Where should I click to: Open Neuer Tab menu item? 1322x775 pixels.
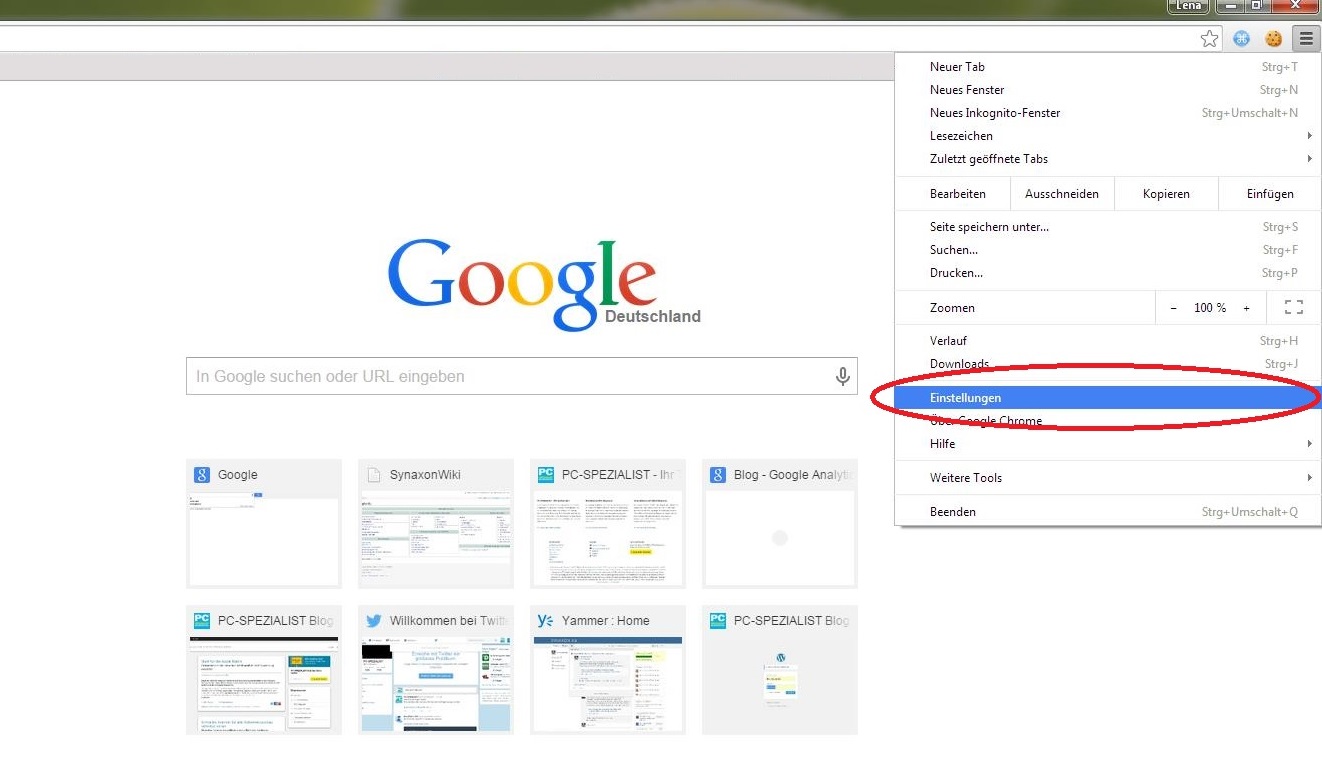click(x=1108, y=67)
